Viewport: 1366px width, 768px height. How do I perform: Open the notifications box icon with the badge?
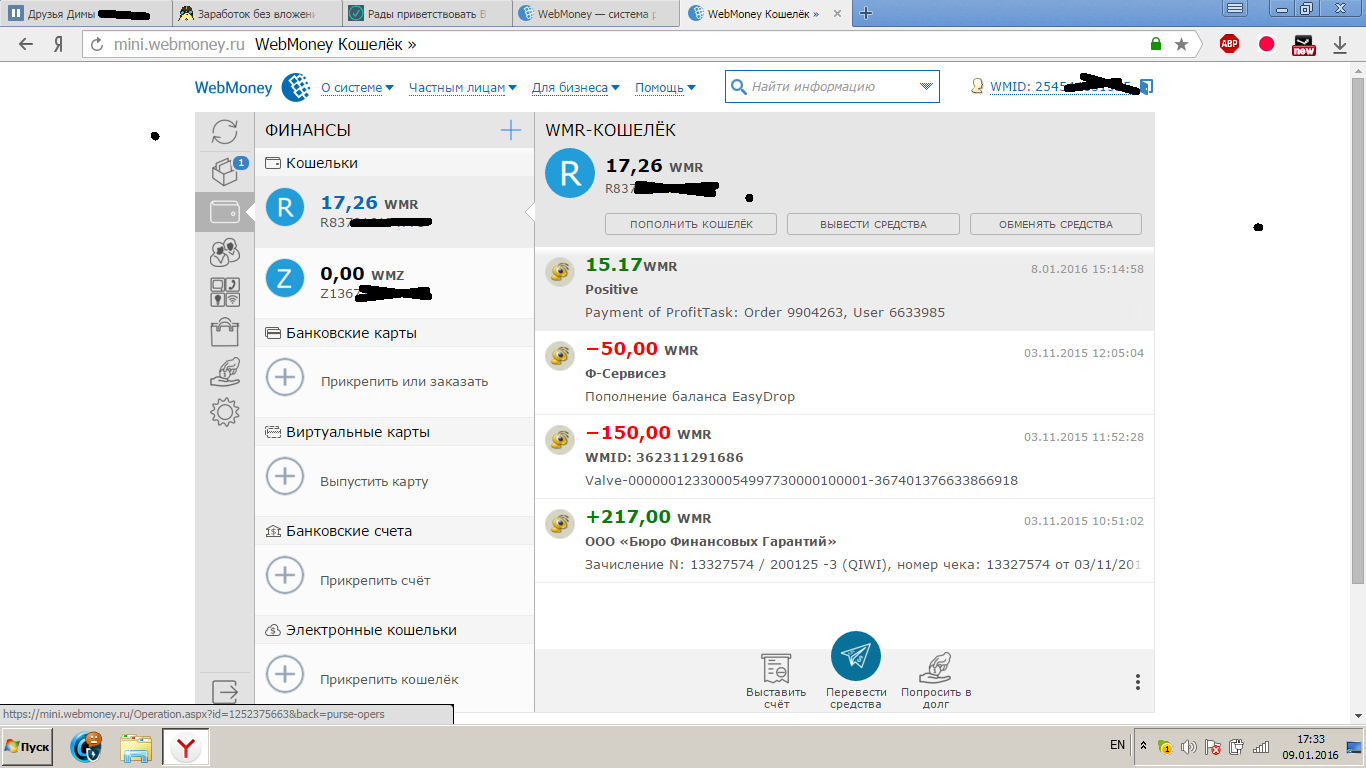point(226,171)
